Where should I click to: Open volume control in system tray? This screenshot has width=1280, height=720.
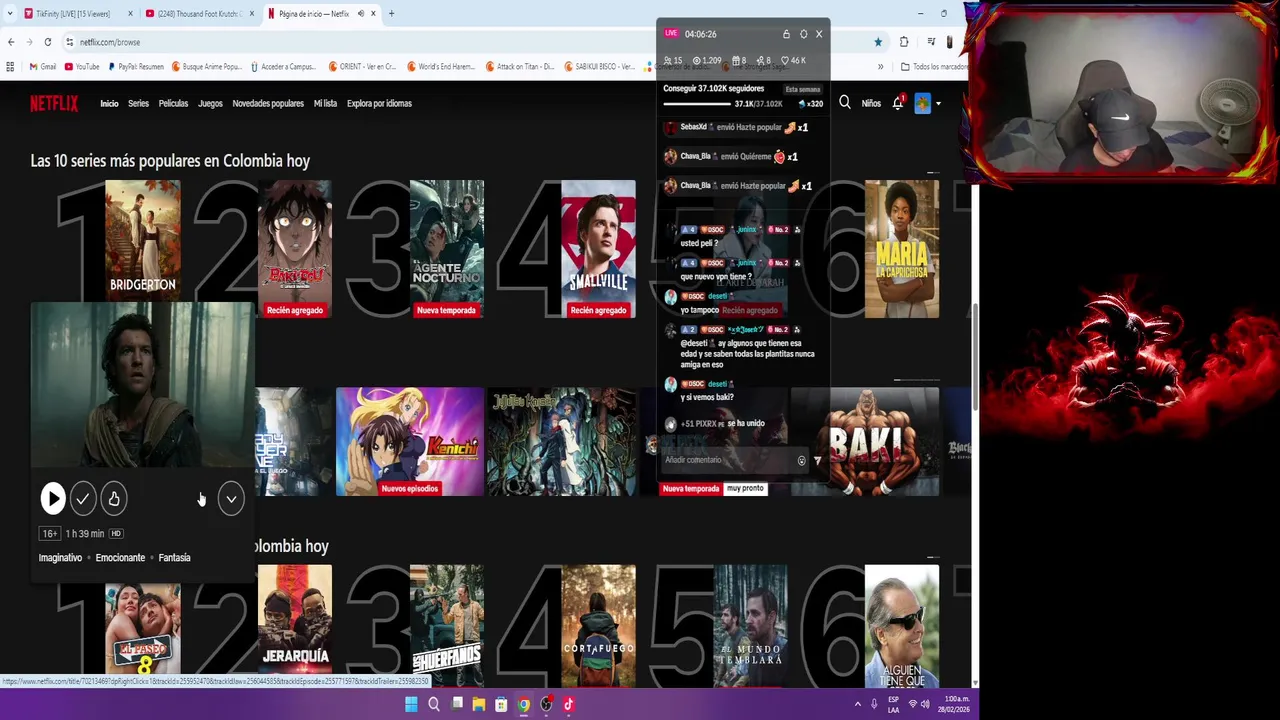click(x=925, y=704)
